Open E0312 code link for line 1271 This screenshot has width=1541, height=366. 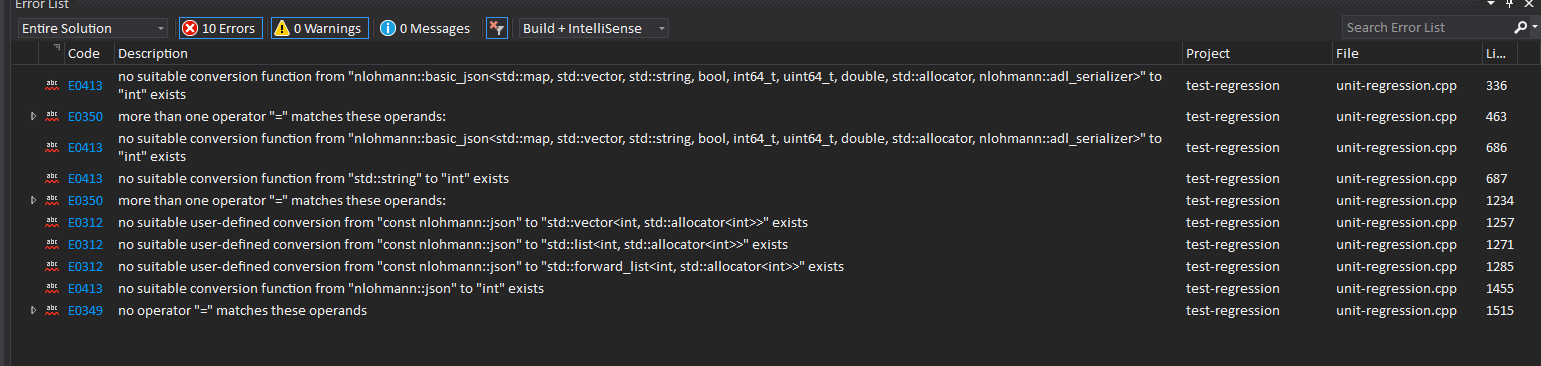85,244
